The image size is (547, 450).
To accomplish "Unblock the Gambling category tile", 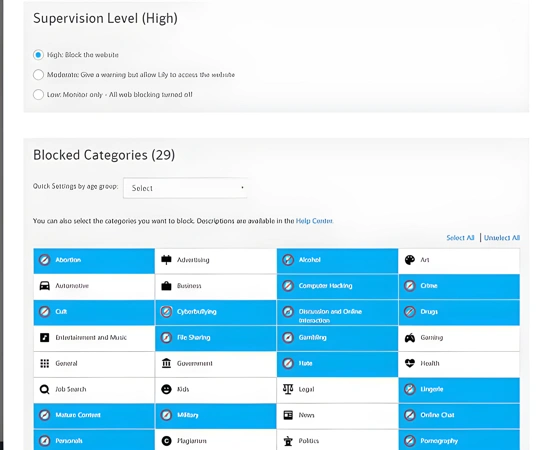I will click(x=337, y=338).
